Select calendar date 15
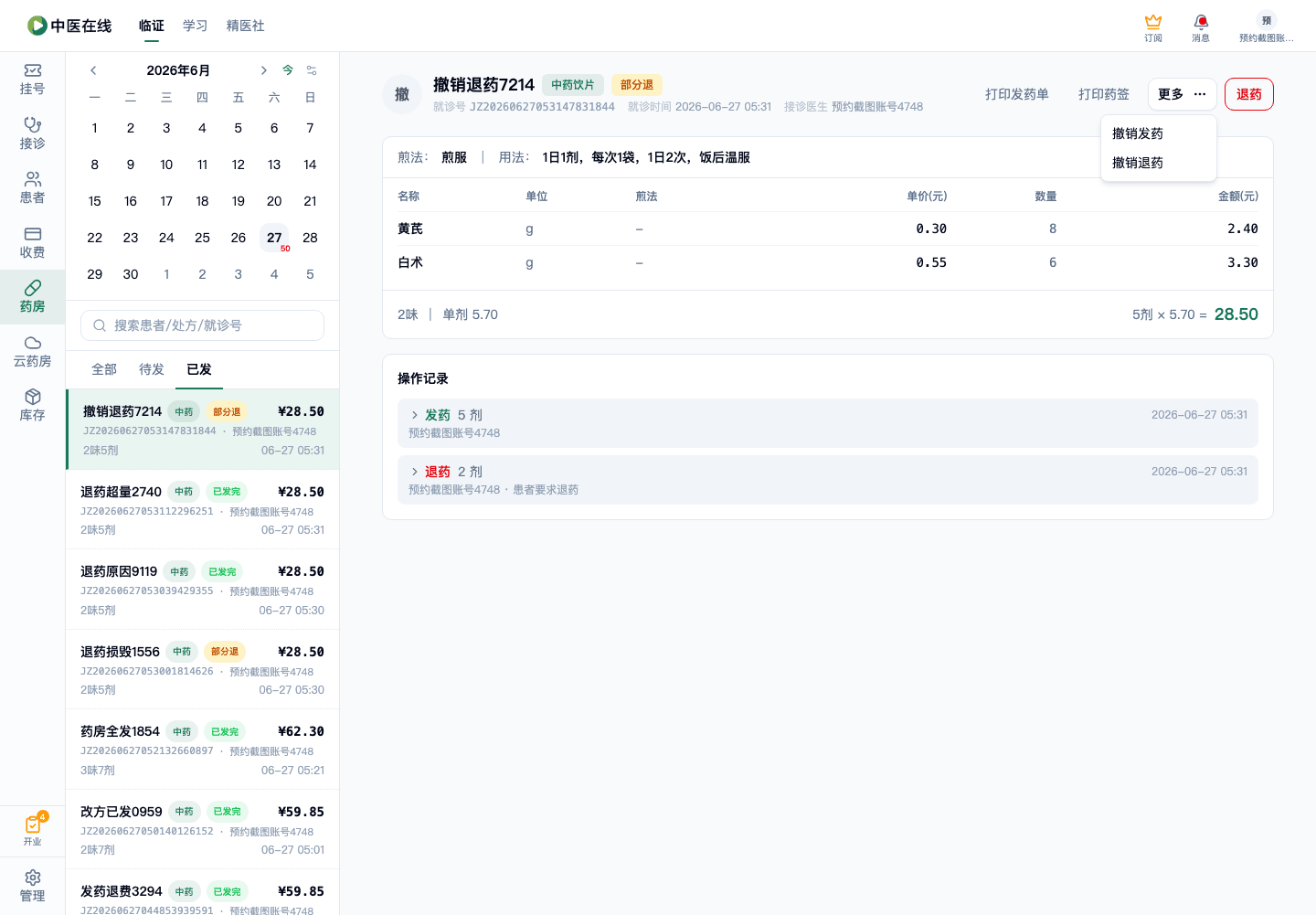 pyautogui.click(x=95, y=201)
